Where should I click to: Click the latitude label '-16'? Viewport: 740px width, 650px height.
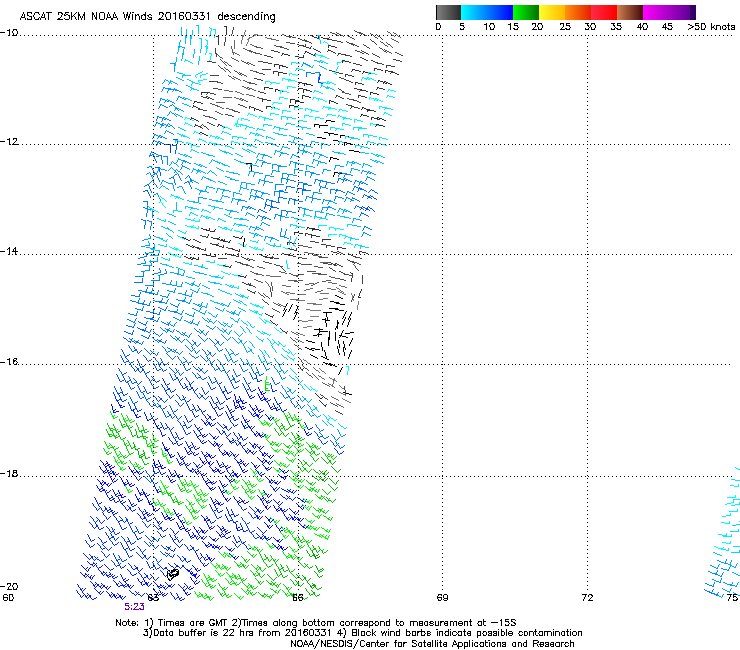point(9,362)
